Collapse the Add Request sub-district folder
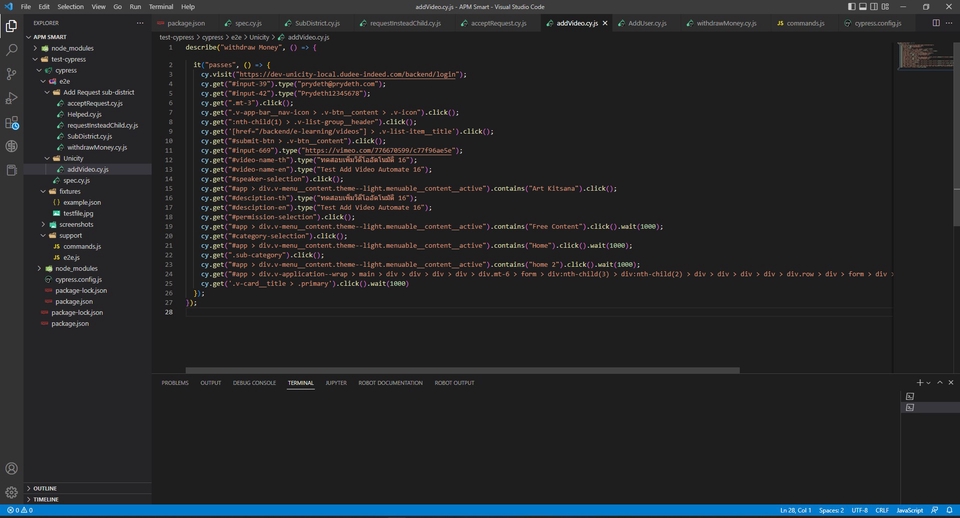The width and height of the screenshot is (960, 518). [47, 92]
